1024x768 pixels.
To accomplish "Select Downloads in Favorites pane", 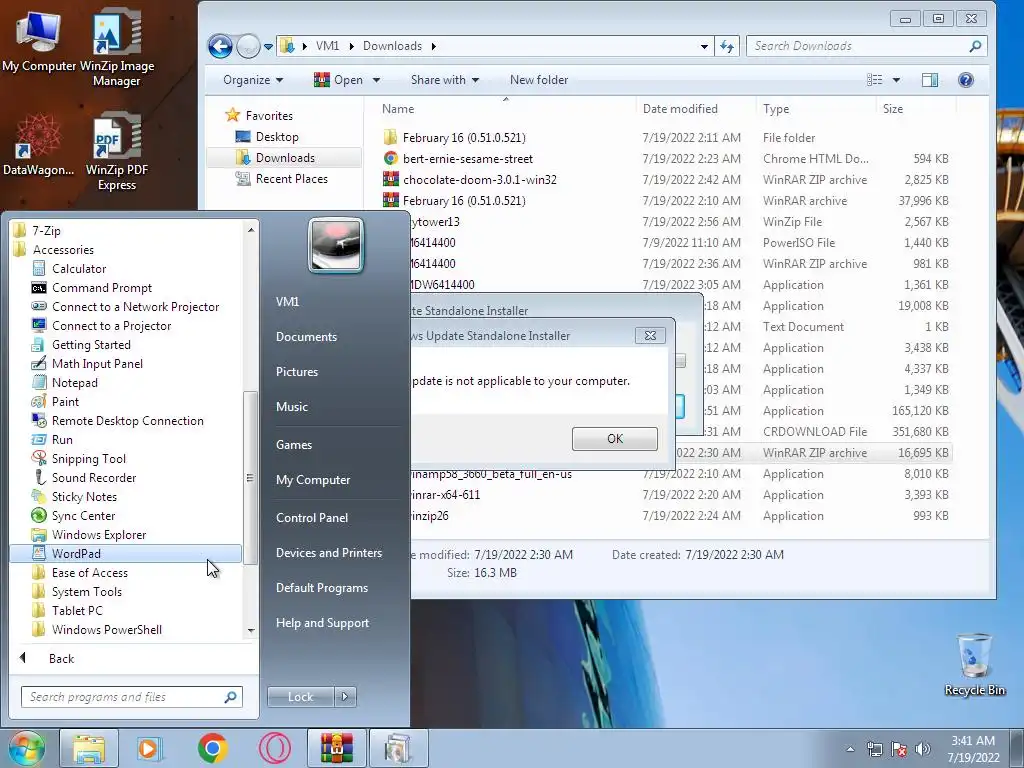I will coord(285,157).
